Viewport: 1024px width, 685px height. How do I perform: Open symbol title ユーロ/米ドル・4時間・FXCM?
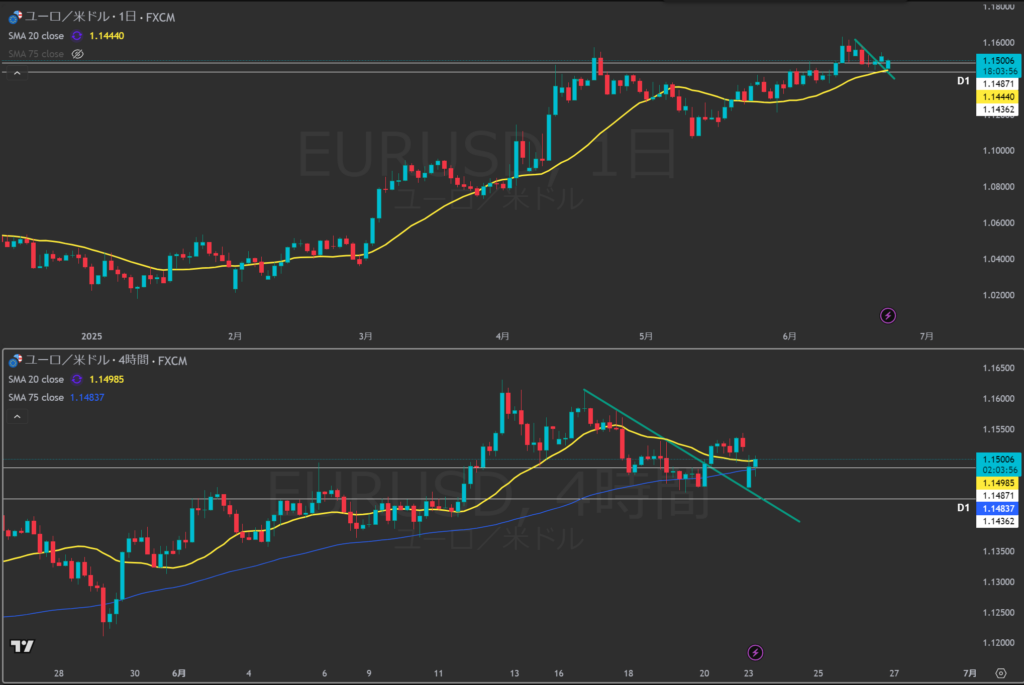point(106,360)
